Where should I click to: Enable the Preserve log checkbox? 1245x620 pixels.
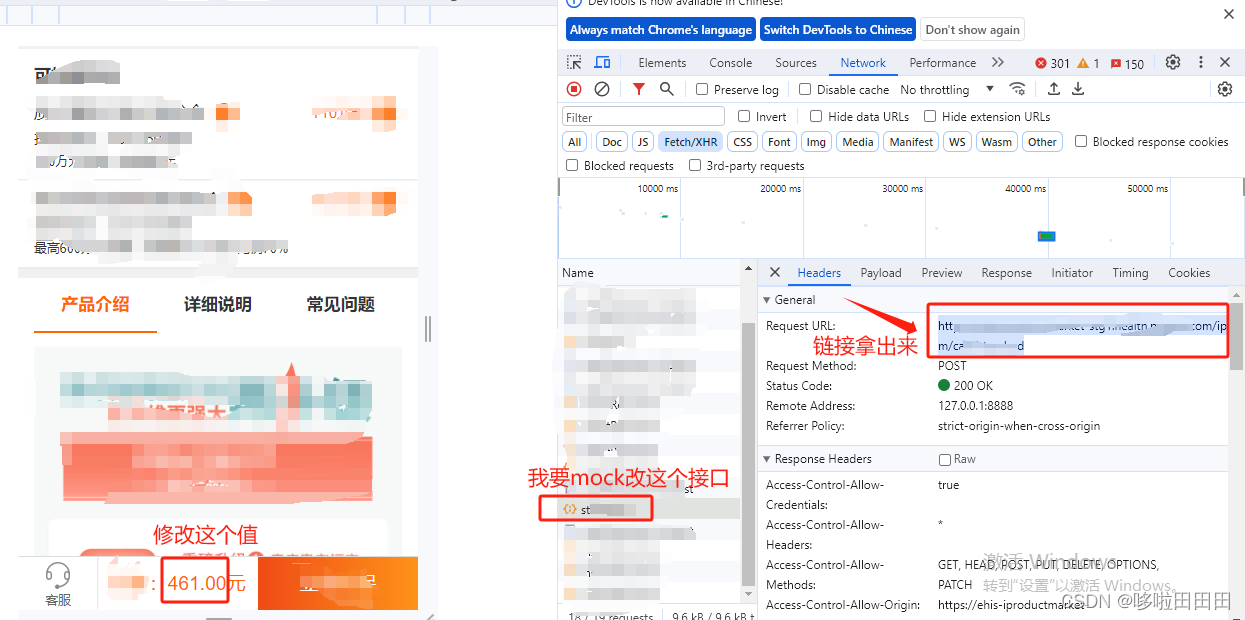pyautogui.click(x=702, y=88)
